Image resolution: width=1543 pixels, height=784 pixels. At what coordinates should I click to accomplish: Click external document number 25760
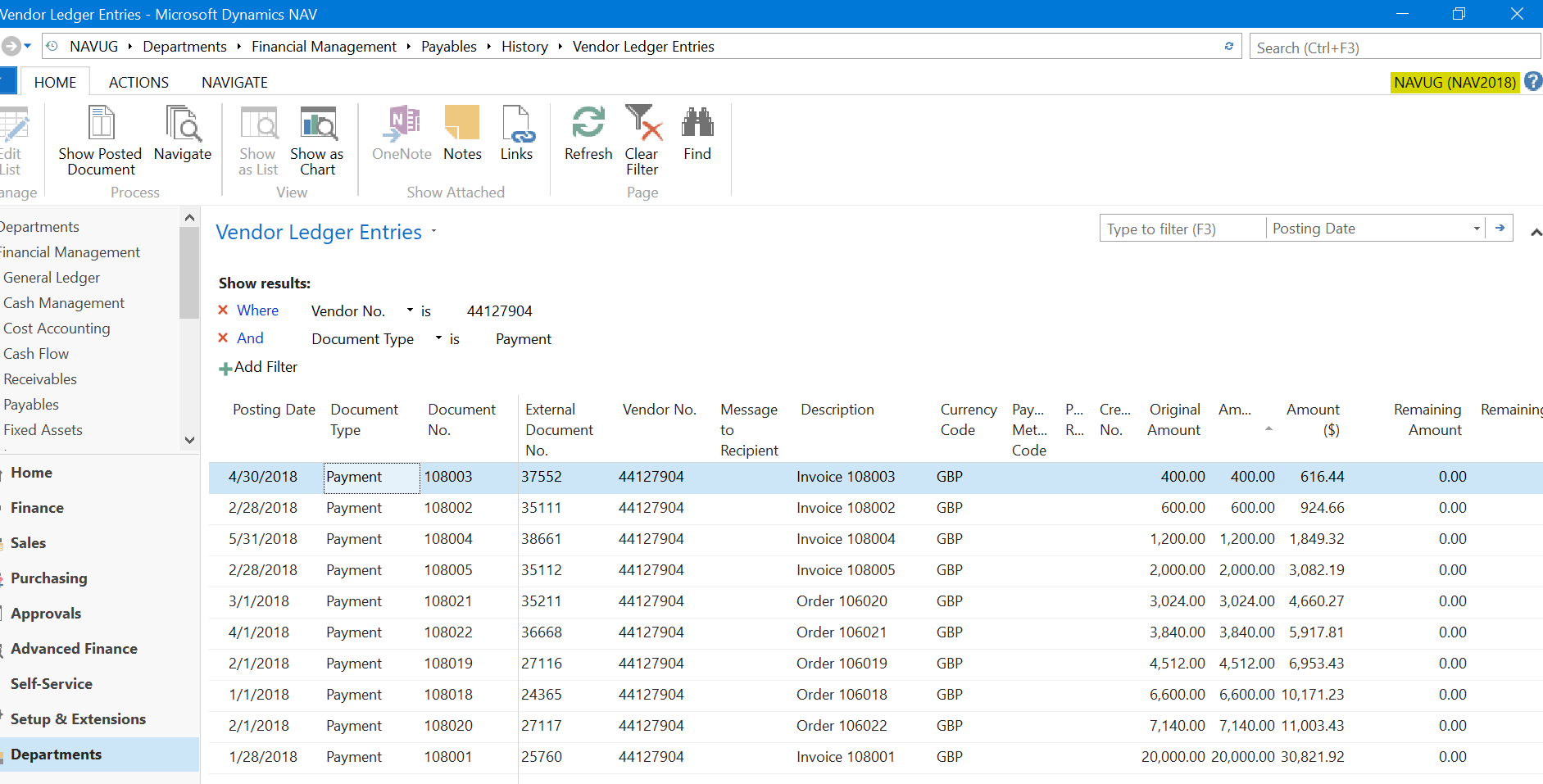pyautogui.click(x=542, y=757)
